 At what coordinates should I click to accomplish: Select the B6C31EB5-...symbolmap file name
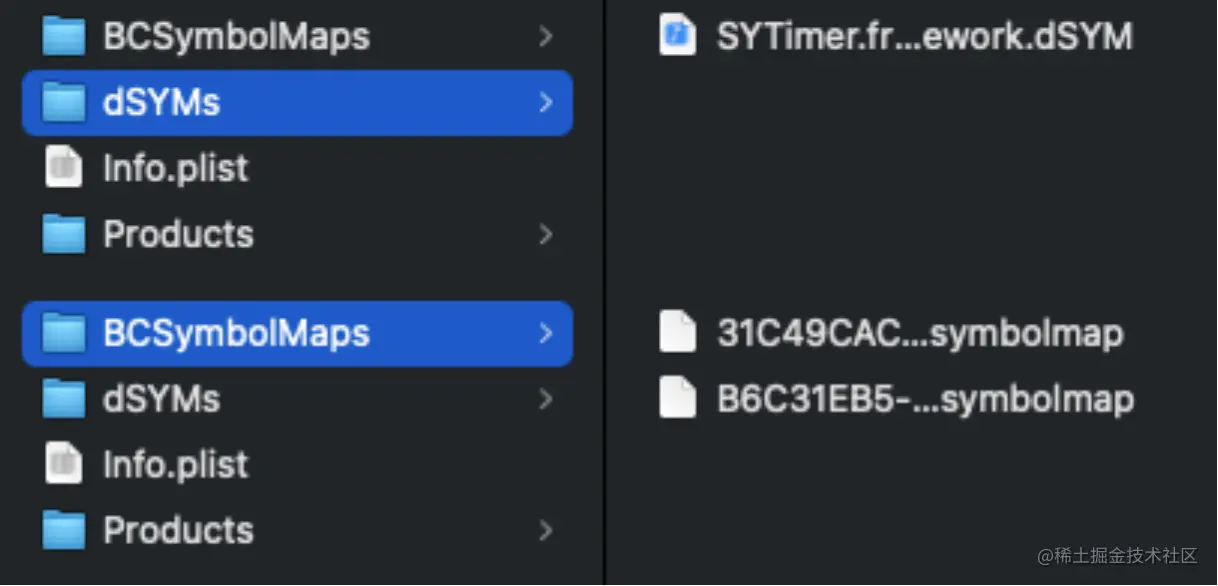click(925, 399)
